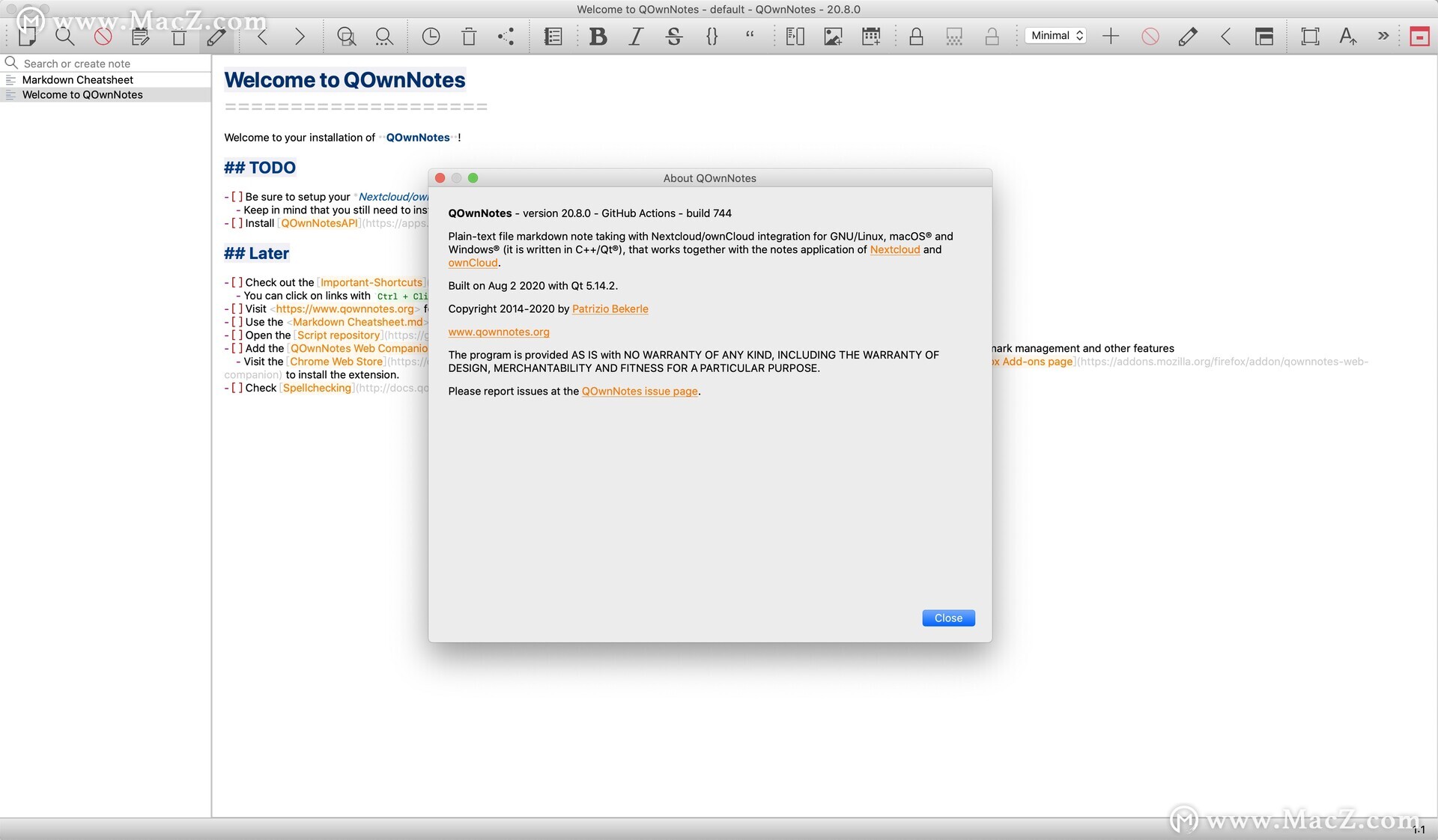This screenshot has width=1438, height=840.
Task: Insert image icon in toolbar
Action: pos(833,36)
